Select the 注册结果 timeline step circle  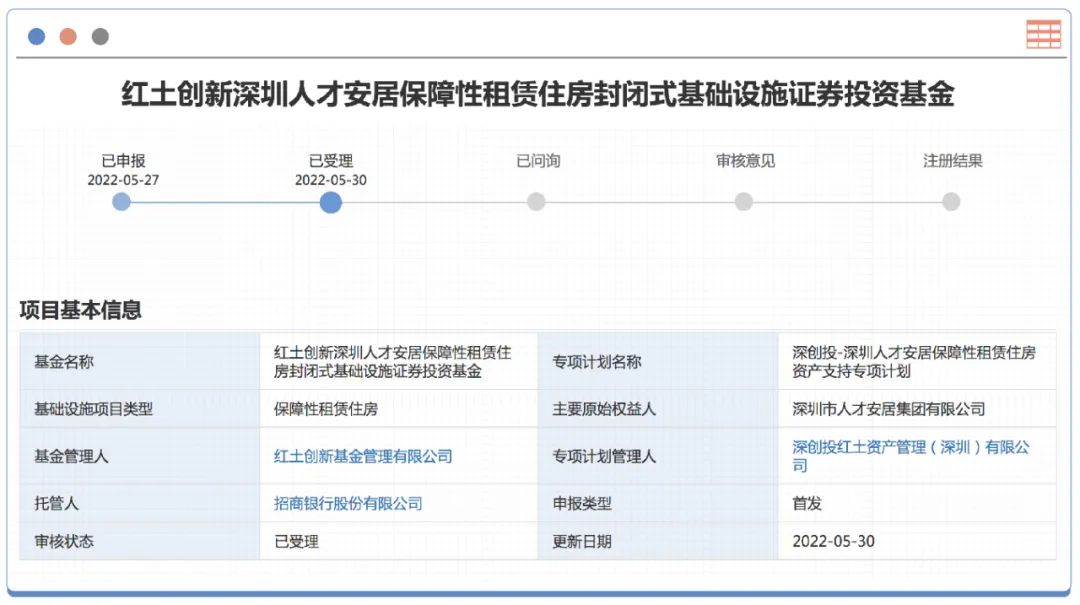(951, 202)
